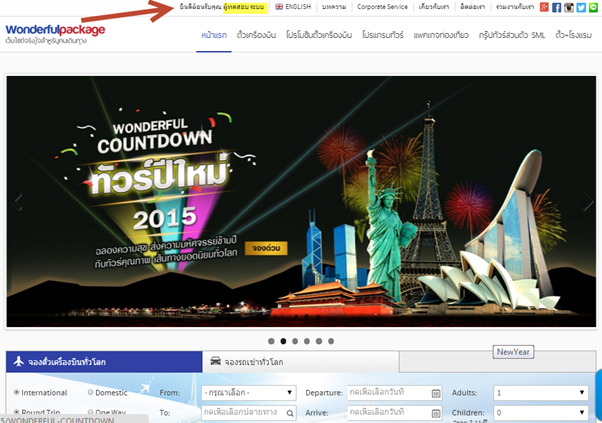Viewport: 602px width, 423px height.
Task: Open the Departure date calendar icon
Action: click(436, 393)
